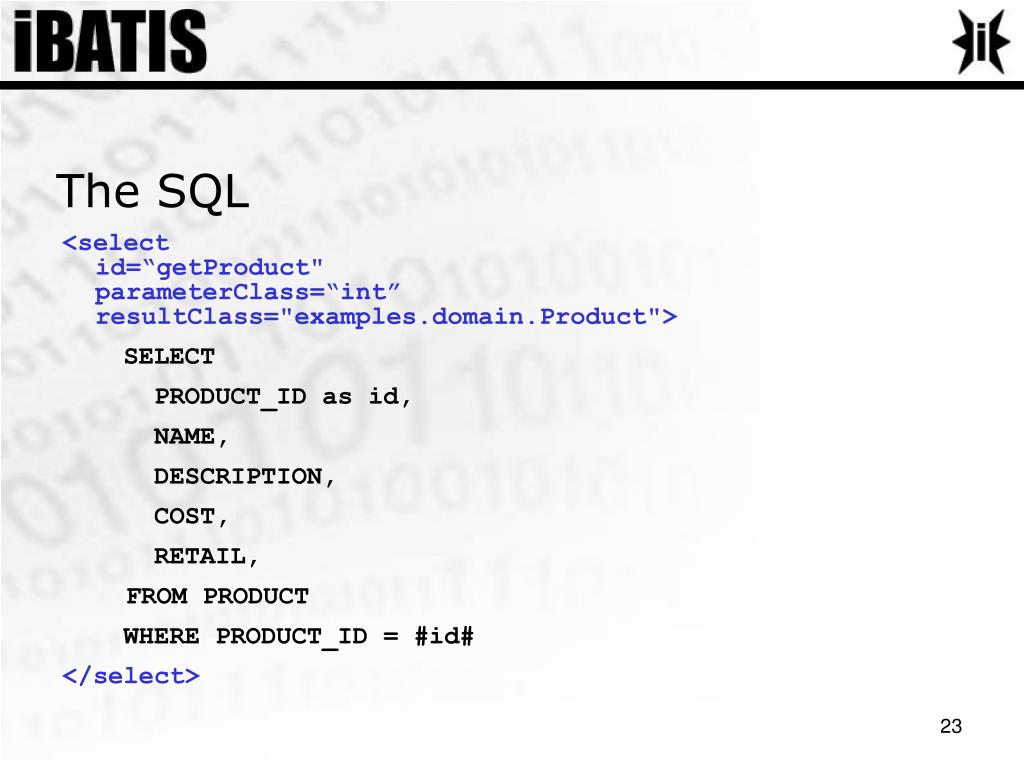Click the slide title The SQL
Viewport: 1024px width, 768px height.
click(152, 191)
